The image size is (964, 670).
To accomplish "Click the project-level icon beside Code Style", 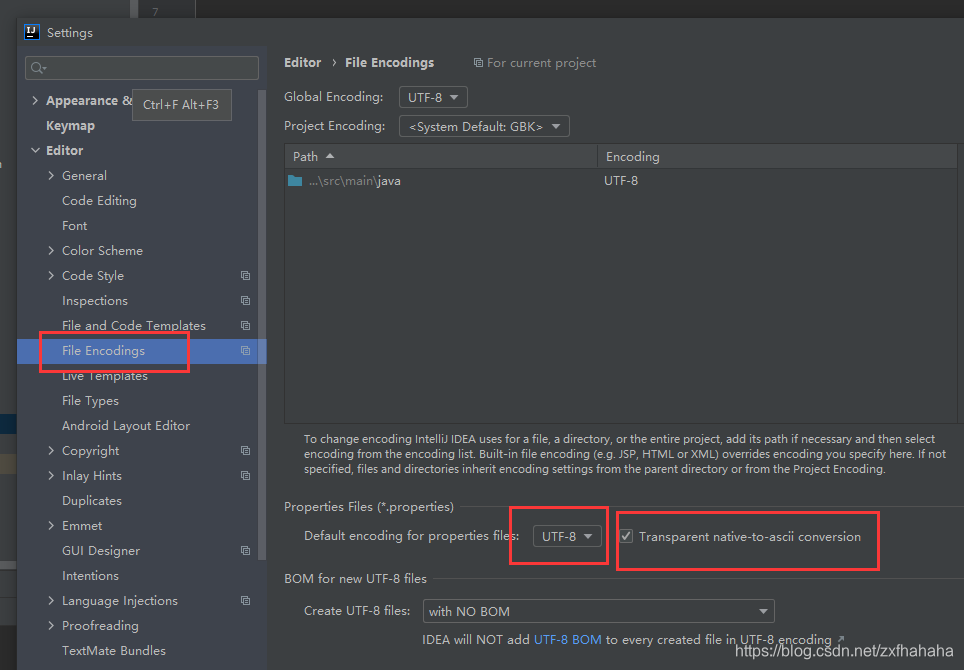I will click(245, 275).
